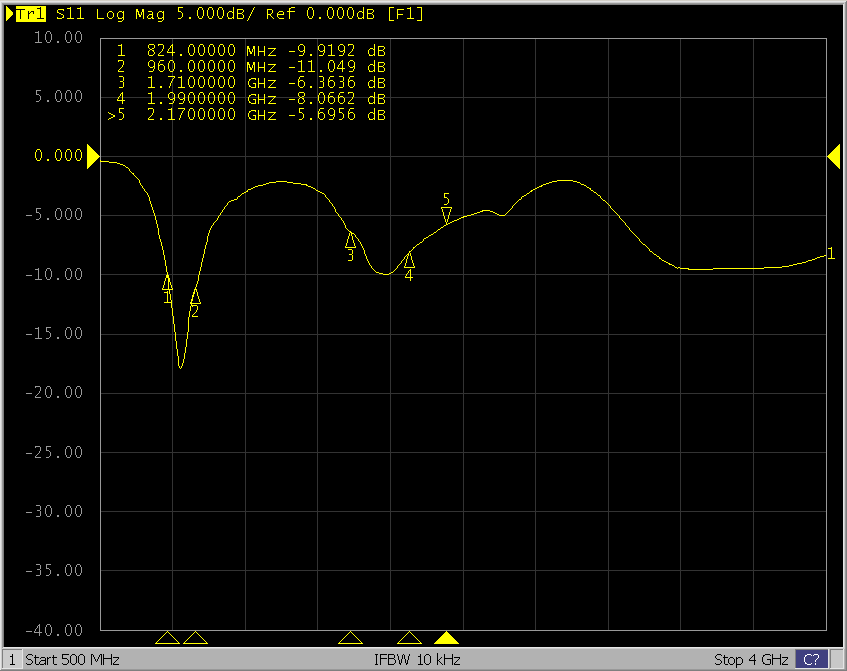This screenshot has width=847, height=671.
Task: Click the IFBW 10 kHz setting
Action: point(417,660)
